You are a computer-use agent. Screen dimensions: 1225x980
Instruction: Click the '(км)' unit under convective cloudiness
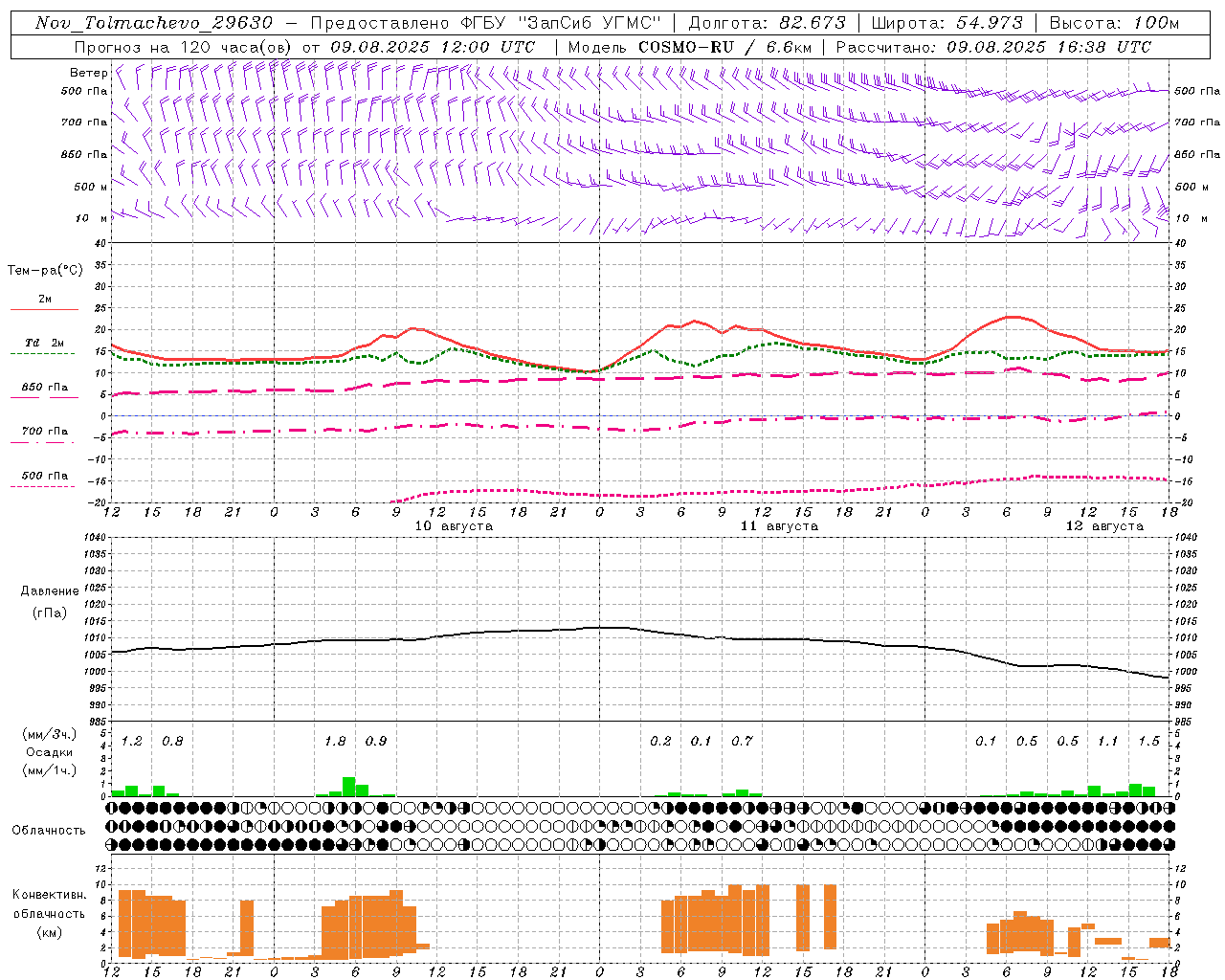click(x=49, y=932)
